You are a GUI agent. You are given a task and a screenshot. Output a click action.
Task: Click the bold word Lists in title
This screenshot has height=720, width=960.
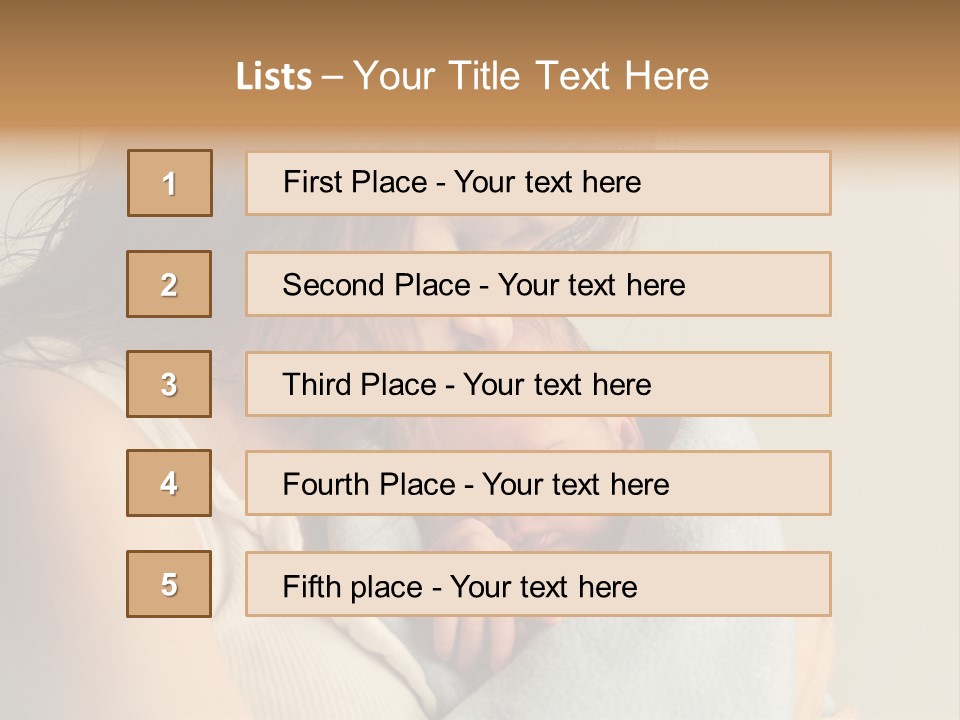[274, 77]
